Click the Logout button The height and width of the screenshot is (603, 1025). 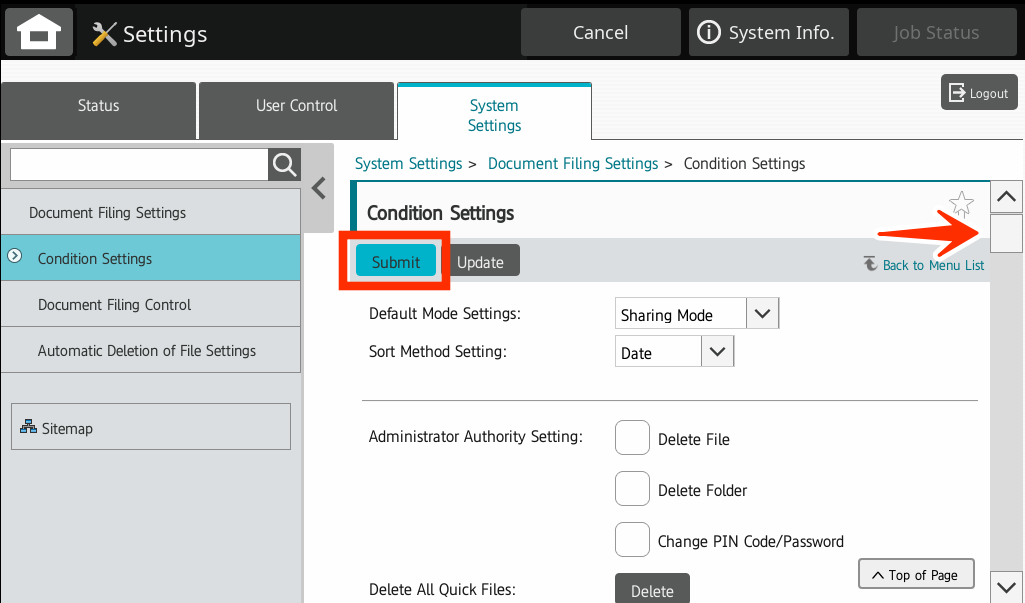pyautogui.click(x=978, y=93)
